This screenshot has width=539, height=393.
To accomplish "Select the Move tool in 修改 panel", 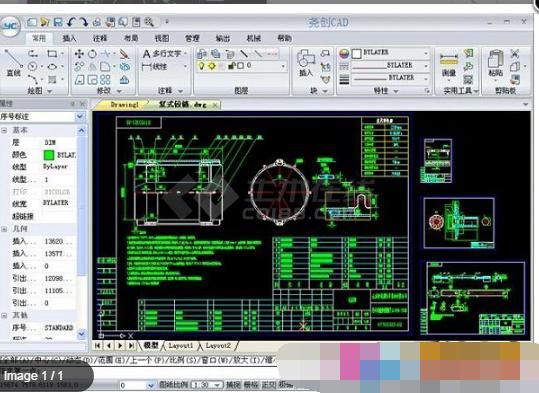I will [79, 54].
